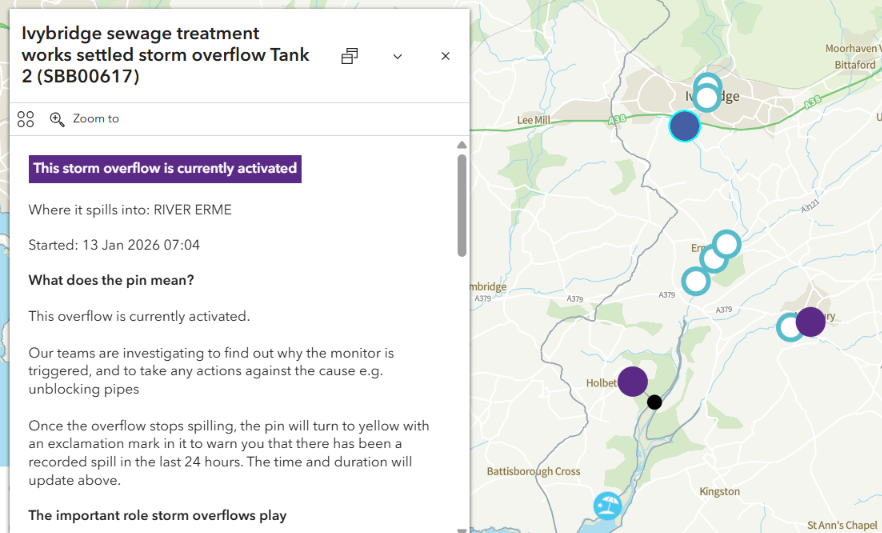
Task: Select the teal ring beside Modbury's purple pin
Action: point(789,327)
